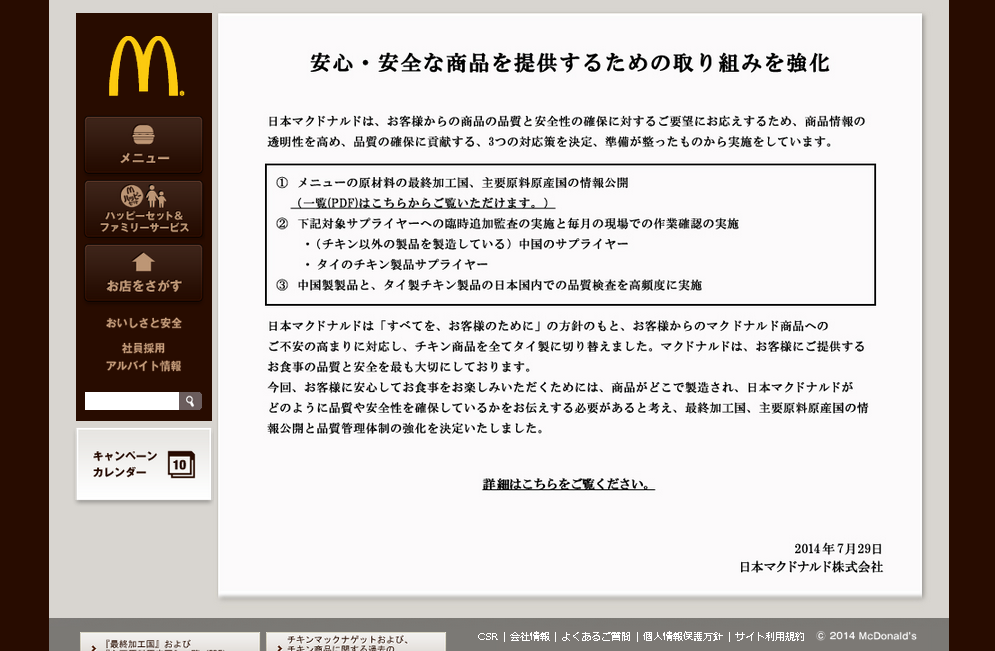Open 会社情報 footer link
The width and height of the screenshot is (995, 651).
point(530,636)
